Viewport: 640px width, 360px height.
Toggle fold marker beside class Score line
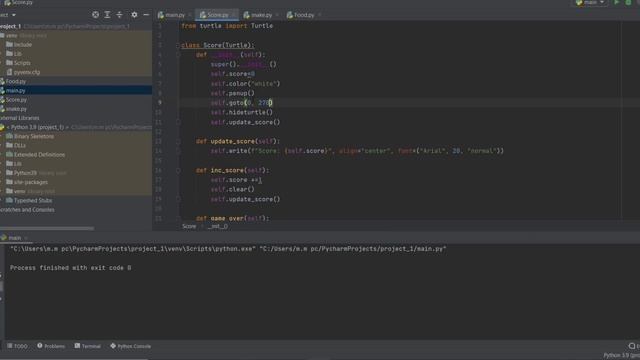click(x=178, y=45)
